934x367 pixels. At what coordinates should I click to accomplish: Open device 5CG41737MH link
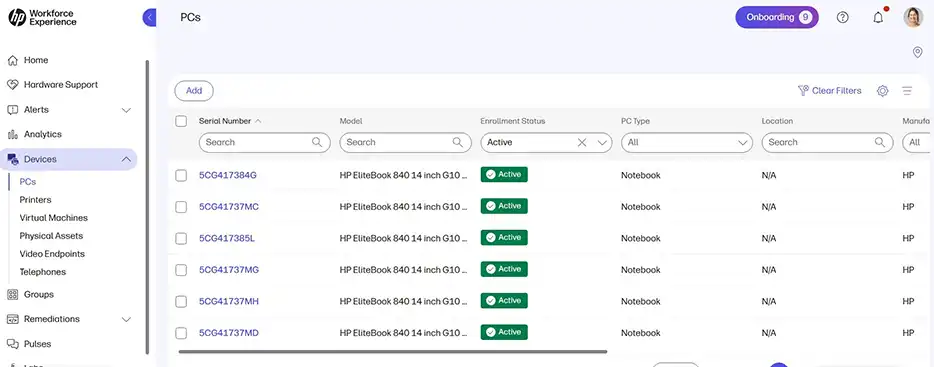click(229, 301)
